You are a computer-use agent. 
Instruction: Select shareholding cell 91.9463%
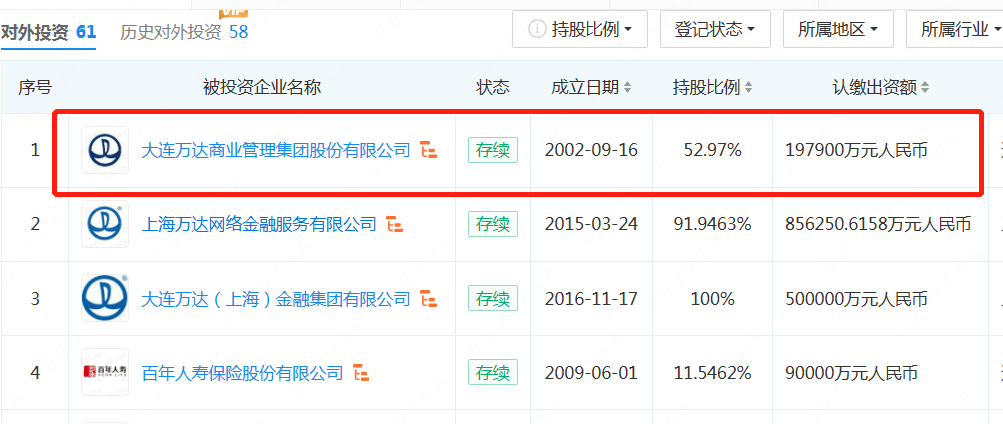pos(713,225)
